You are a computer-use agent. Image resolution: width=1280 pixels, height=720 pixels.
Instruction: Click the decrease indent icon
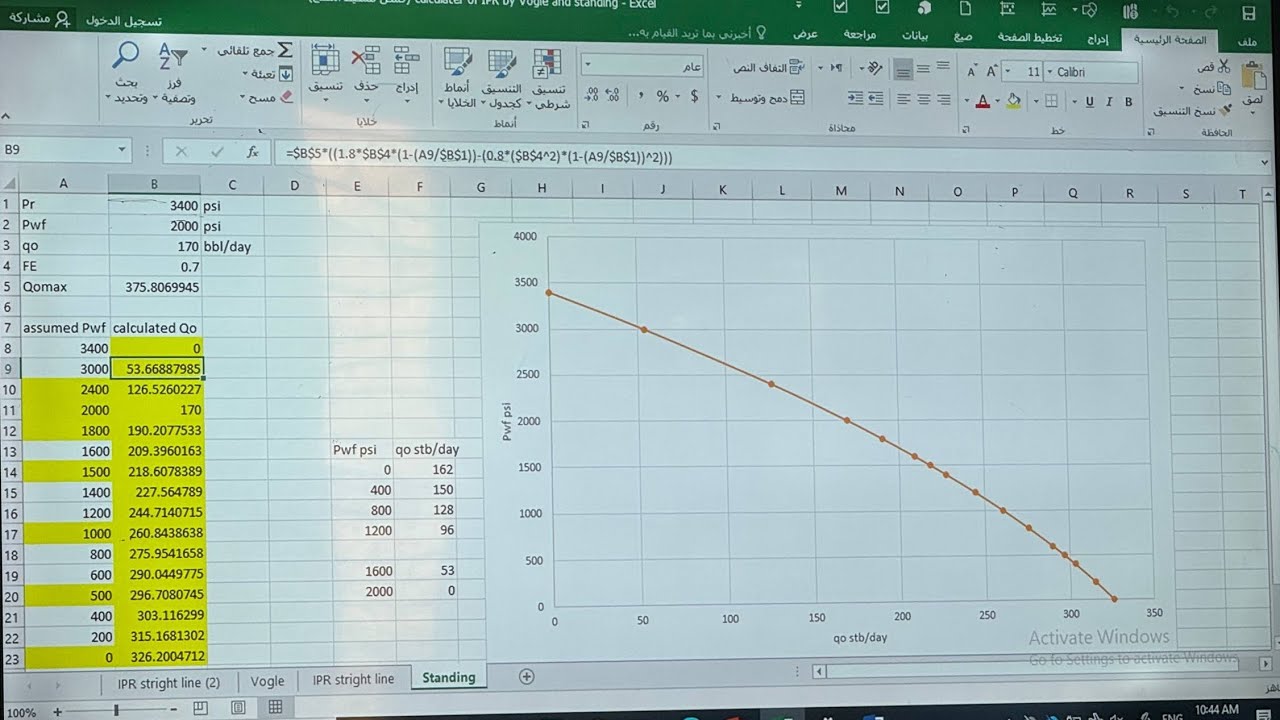pos(876,98)
